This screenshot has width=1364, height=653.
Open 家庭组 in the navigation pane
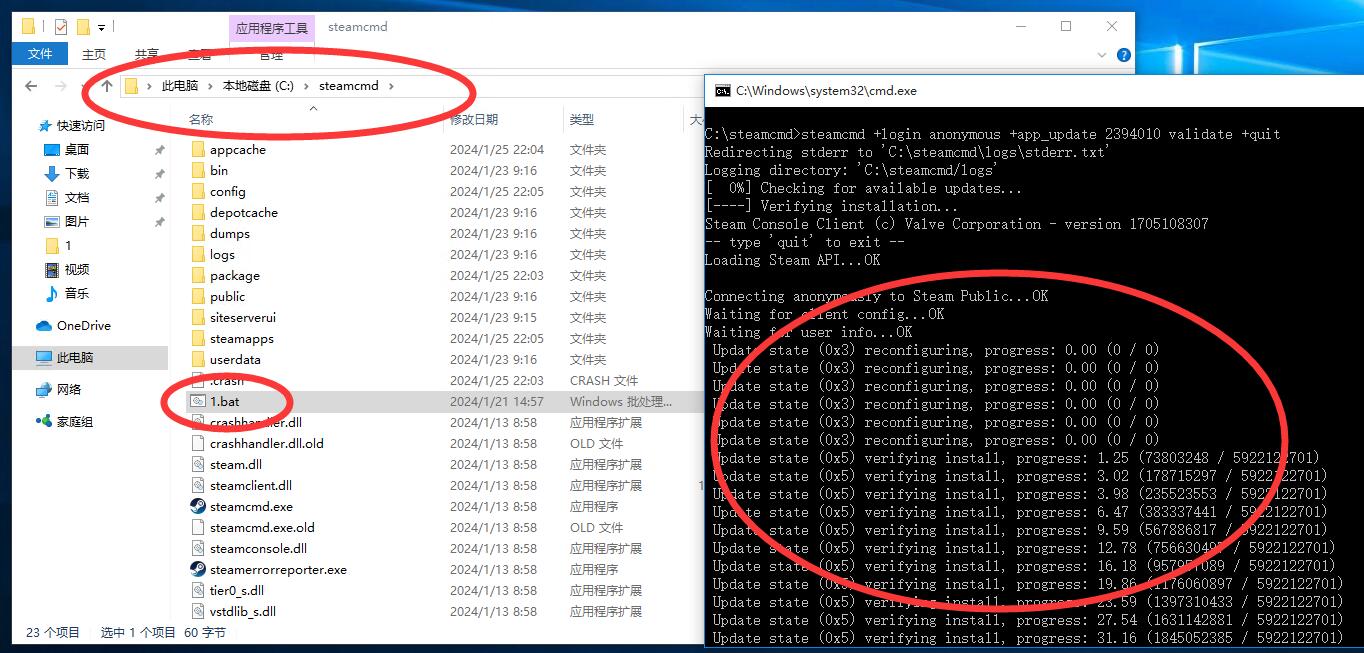pyautogui.click(x=75, y=422)
